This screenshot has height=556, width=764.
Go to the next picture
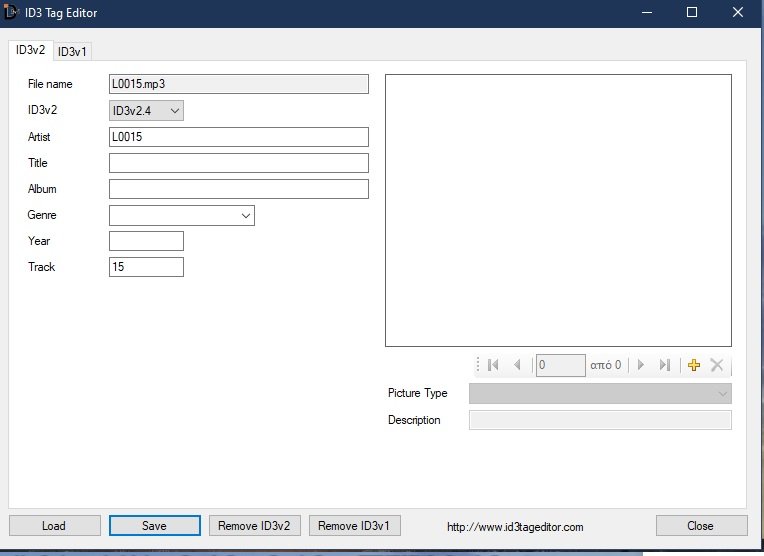click(x=641, y=366)
